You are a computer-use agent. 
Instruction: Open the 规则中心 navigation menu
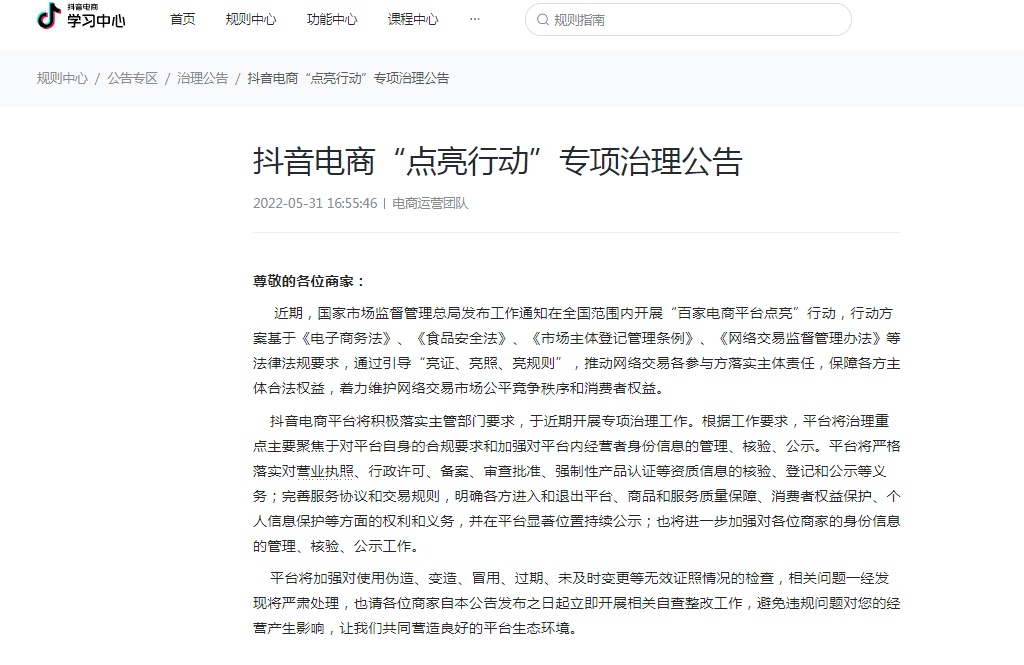pos(251,20)
